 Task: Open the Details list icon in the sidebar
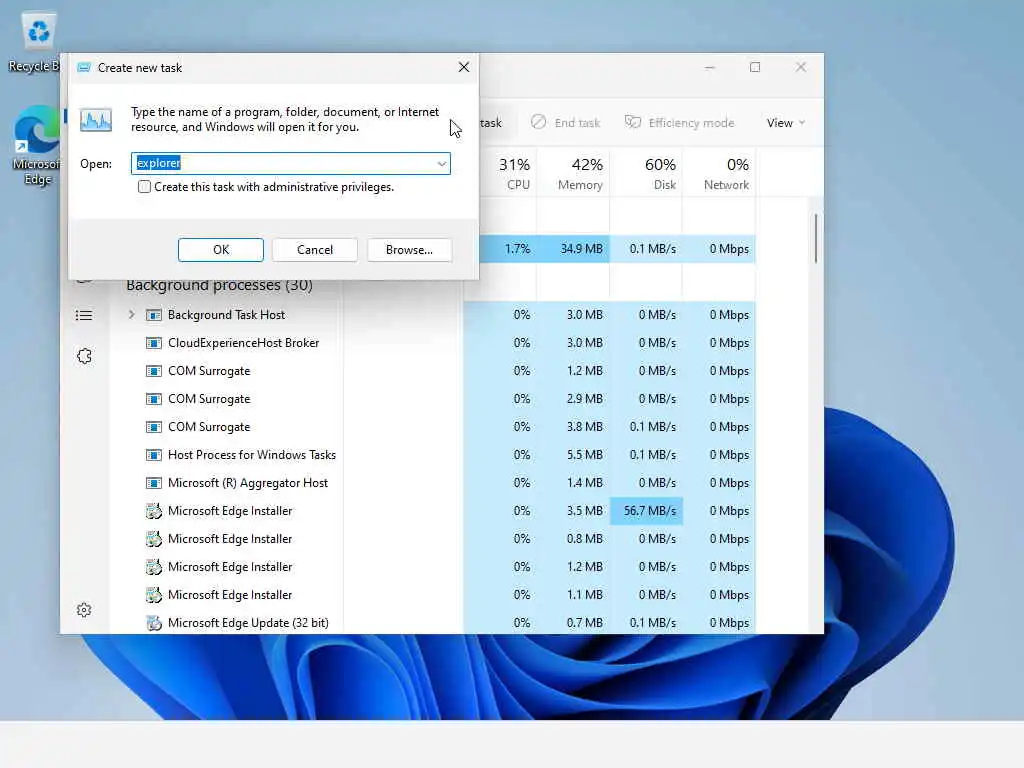coord(84,316)
